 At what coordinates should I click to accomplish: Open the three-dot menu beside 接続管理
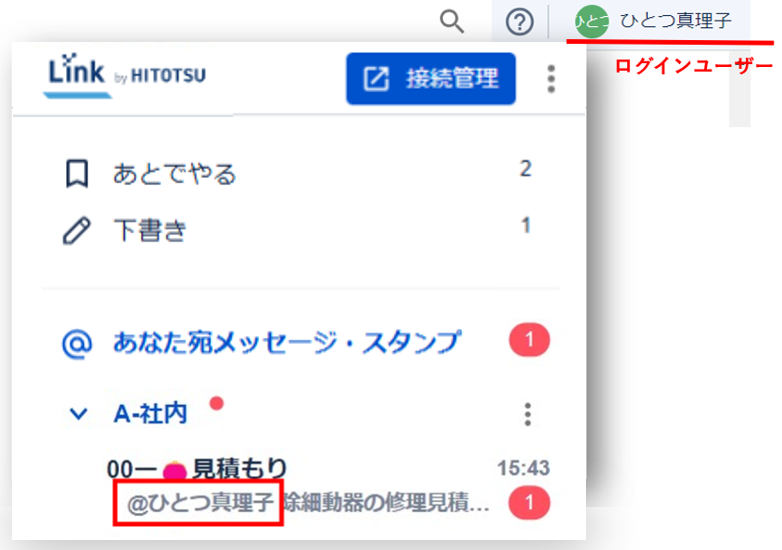tap(551, 79)
